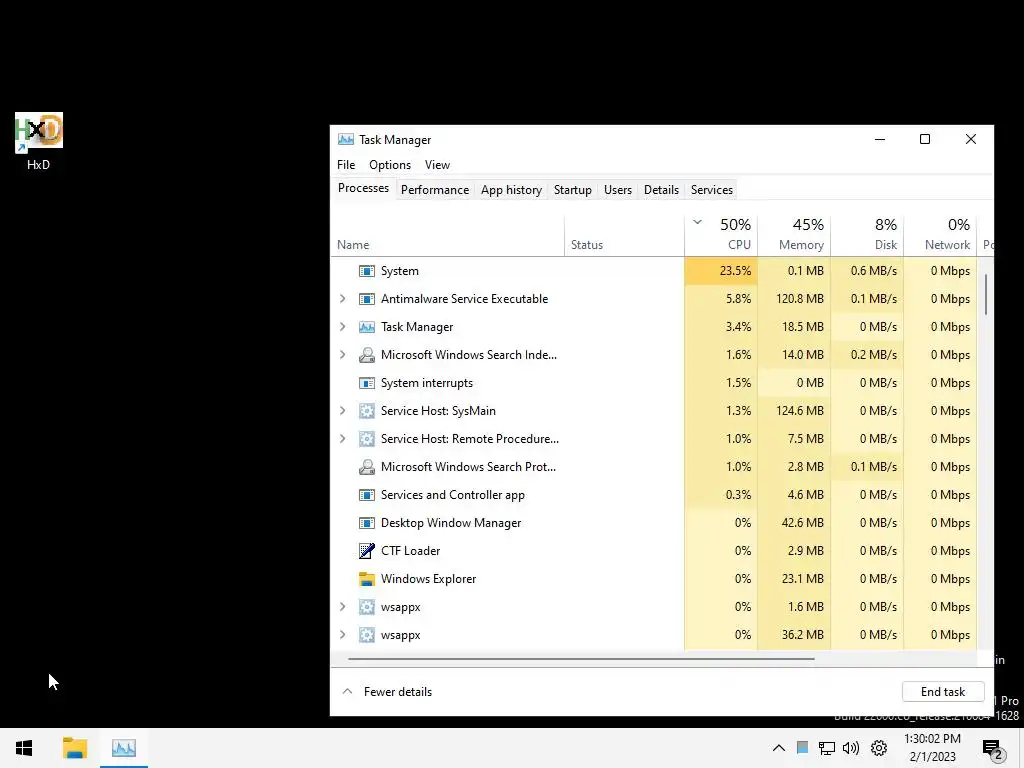This screenshot has width=1024, height=768.
Task: Click the Microsoft Windows Search Indexer icon
Action: [x=367, y=355]
